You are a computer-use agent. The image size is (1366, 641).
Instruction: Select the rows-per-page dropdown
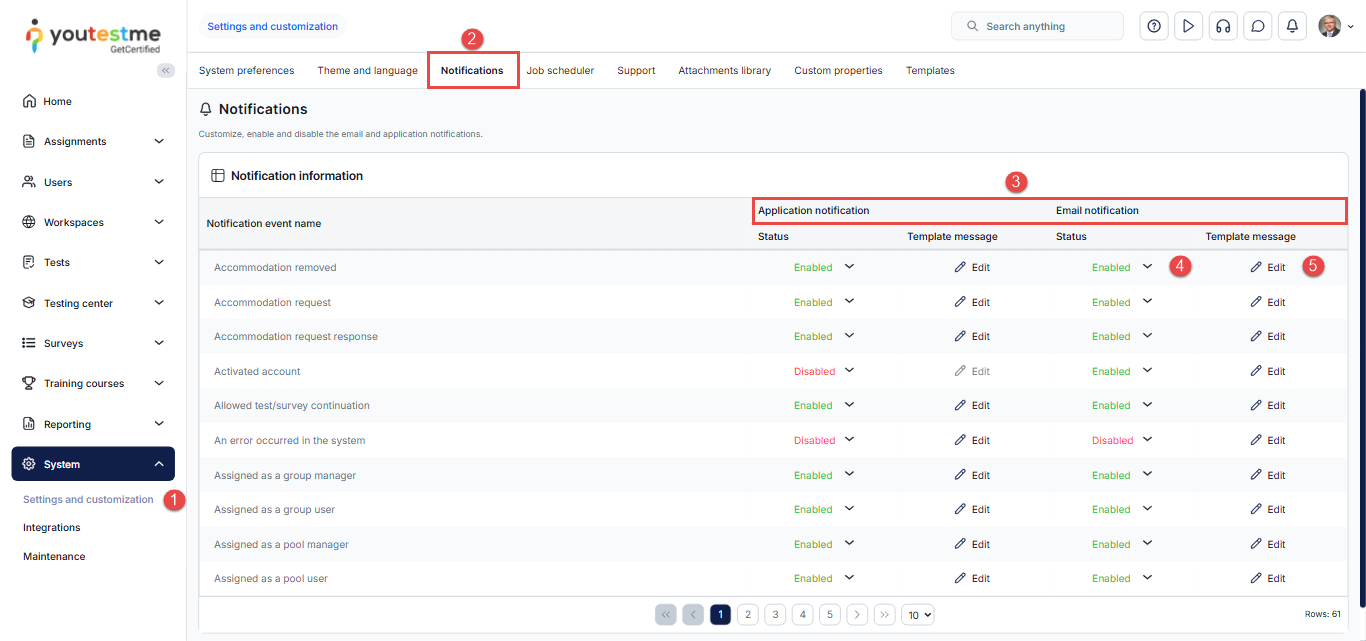click(917, 615)
